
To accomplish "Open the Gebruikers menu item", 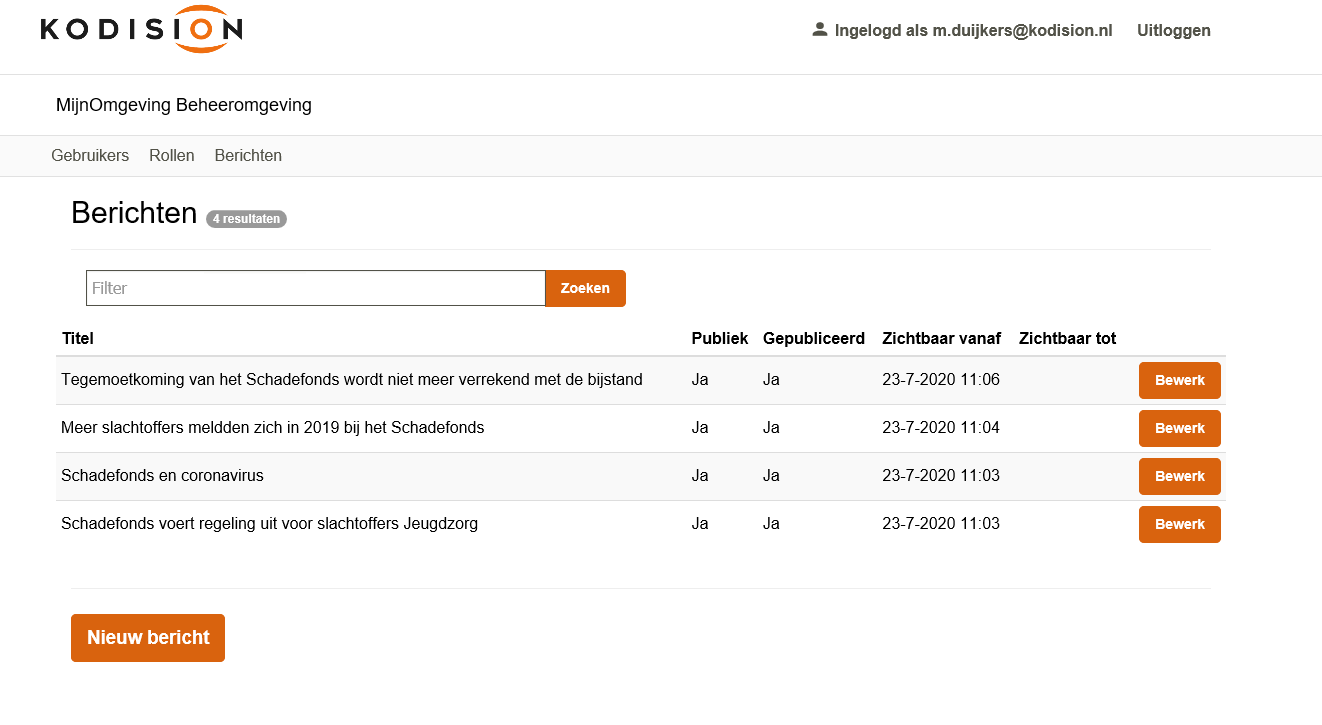I will 90,156.
